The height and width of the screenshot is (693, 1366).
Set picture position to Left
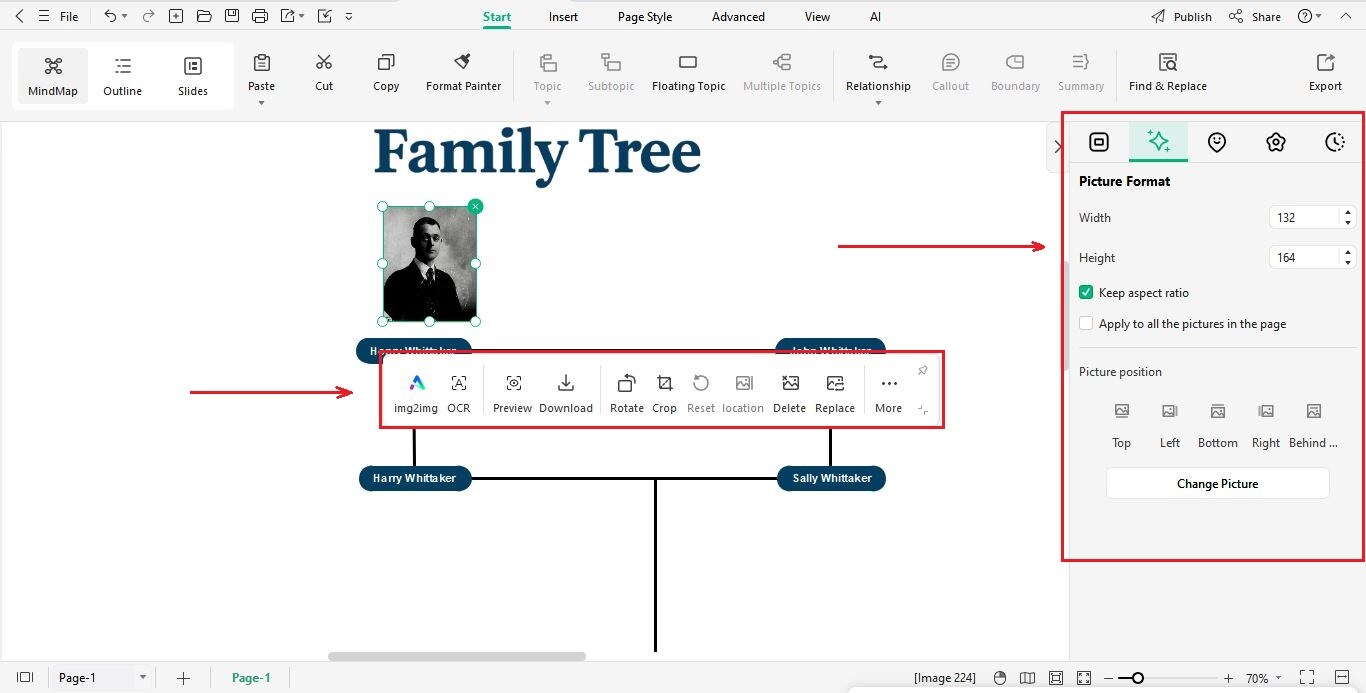click(x=1170, y=425)
